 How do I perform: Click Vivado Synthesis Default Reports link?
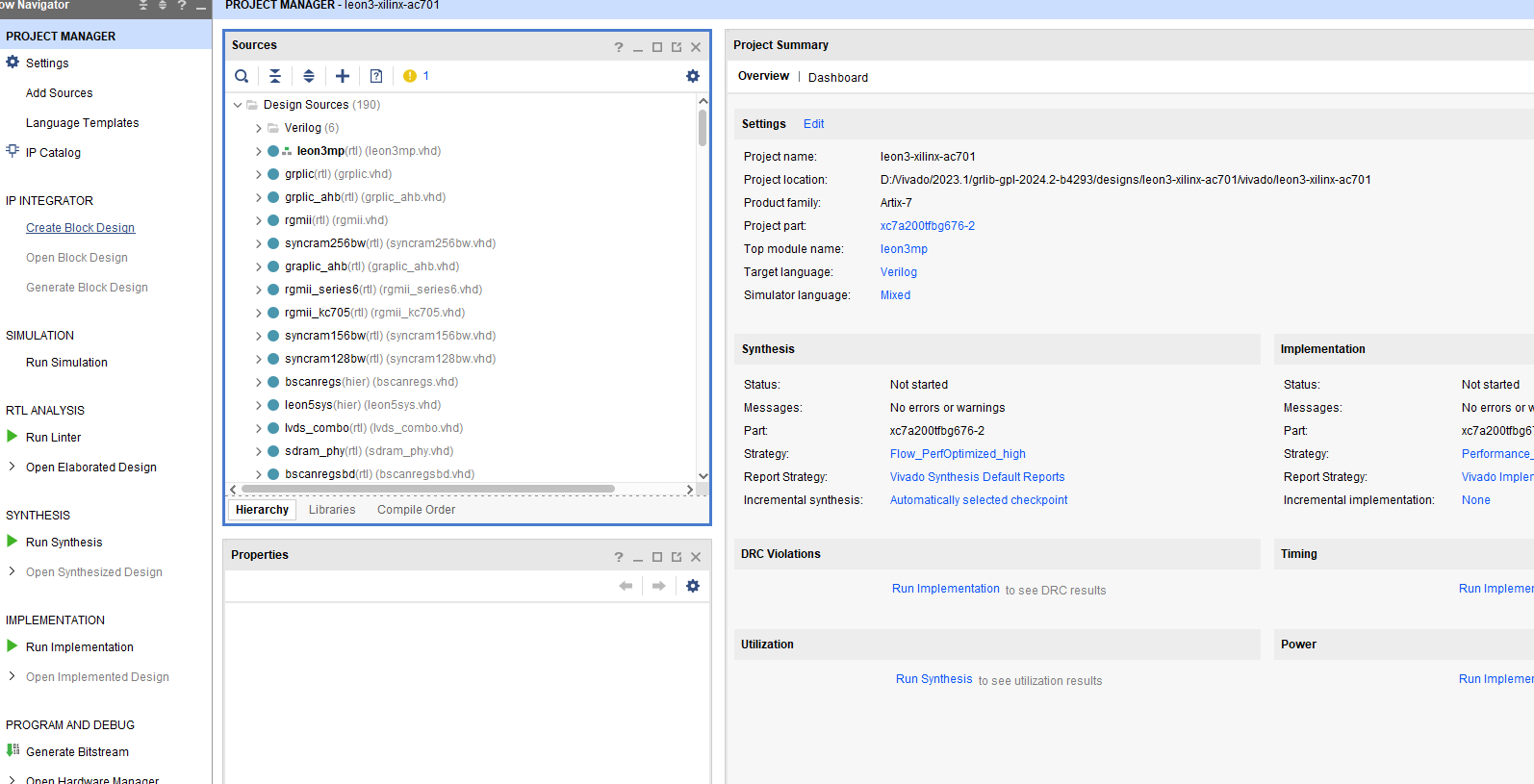pyautogui.click(x=978, y=477)
